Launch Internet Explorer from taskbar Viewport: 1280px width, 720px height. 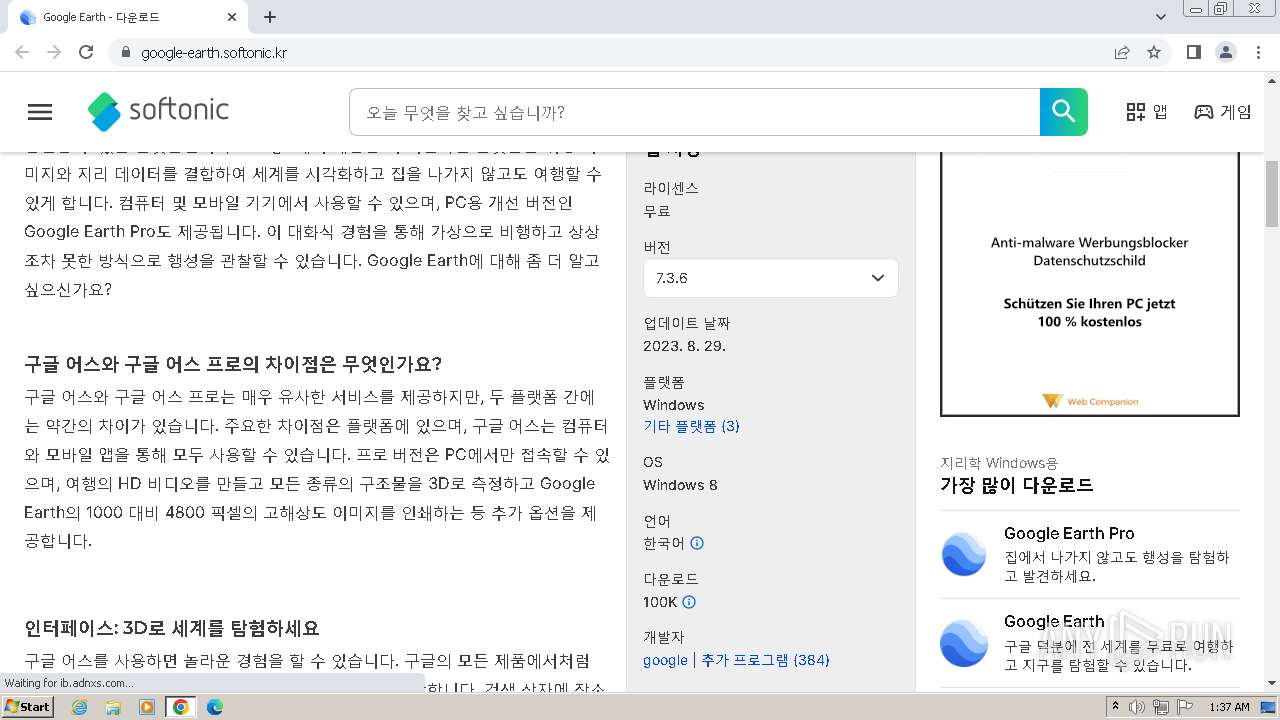pyautogui.click(x=79, y=707)
